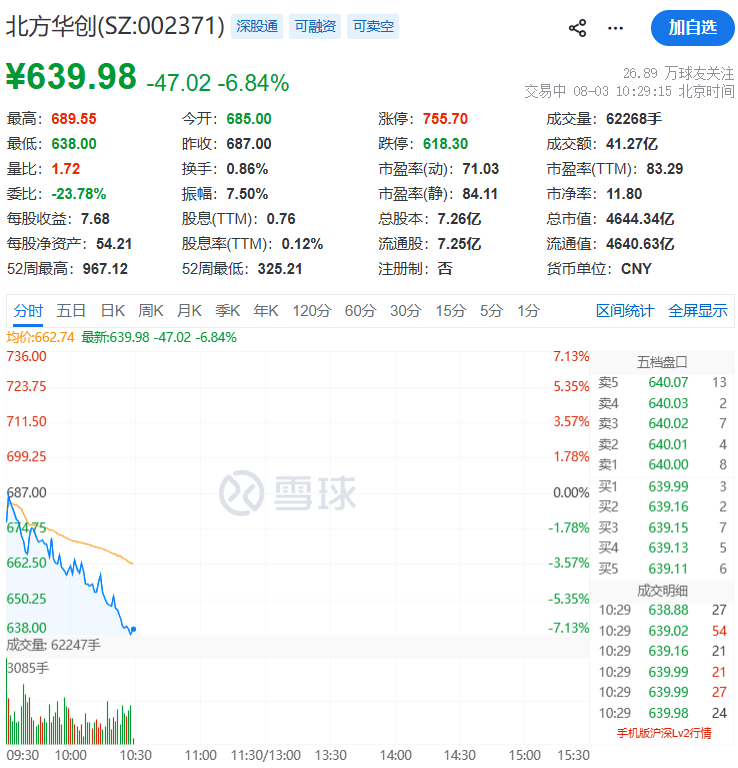The height and width of the screenshot is (768, 738).
Task: Click the 卖1 price 640.00
Action: (x=668, y=465)
